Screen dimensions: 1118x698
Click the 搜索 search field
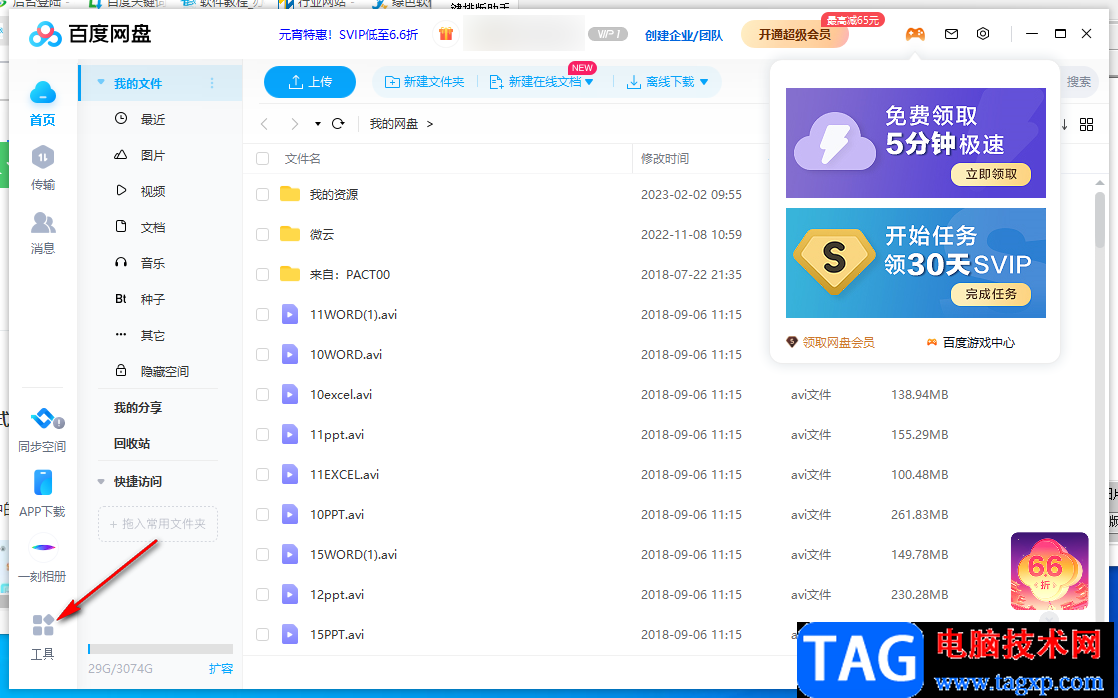click(1079, 82)
